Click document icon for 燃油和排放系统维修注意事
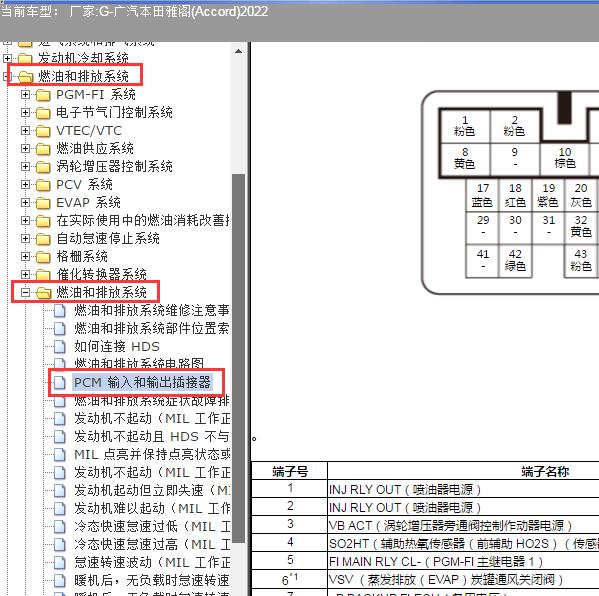Screen dimensions: 599x596 point(60,311)
